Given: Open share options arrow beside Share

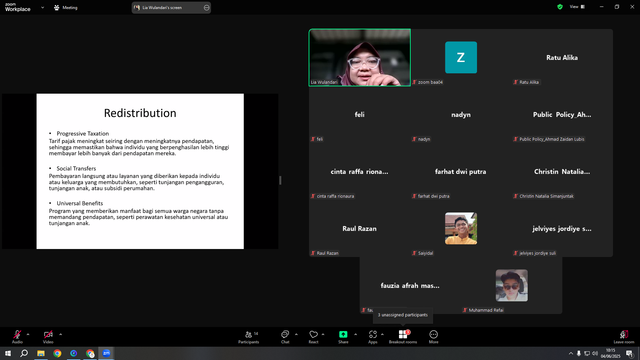Looking at the screenshot, I should pyautogui.click(x=355, y=334).
